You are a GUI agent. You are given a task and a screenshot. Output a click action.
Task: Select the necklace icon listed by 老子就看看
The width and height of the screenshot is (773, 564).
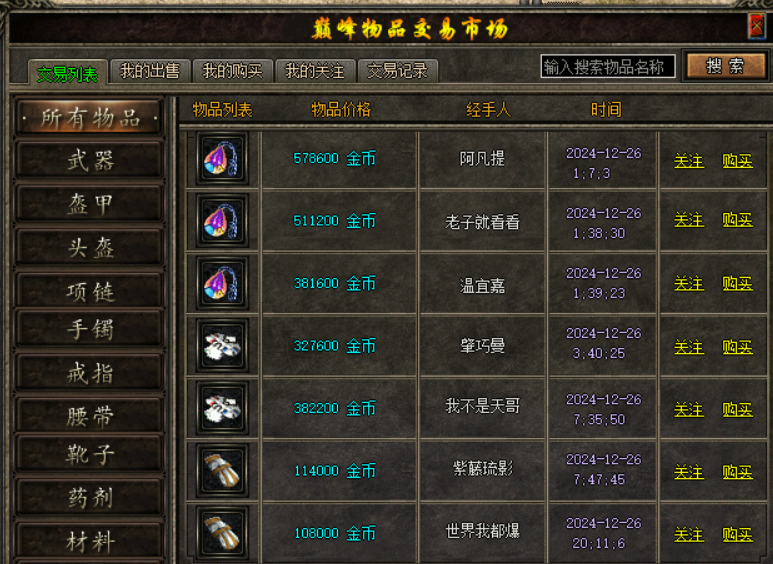[222, 220]
